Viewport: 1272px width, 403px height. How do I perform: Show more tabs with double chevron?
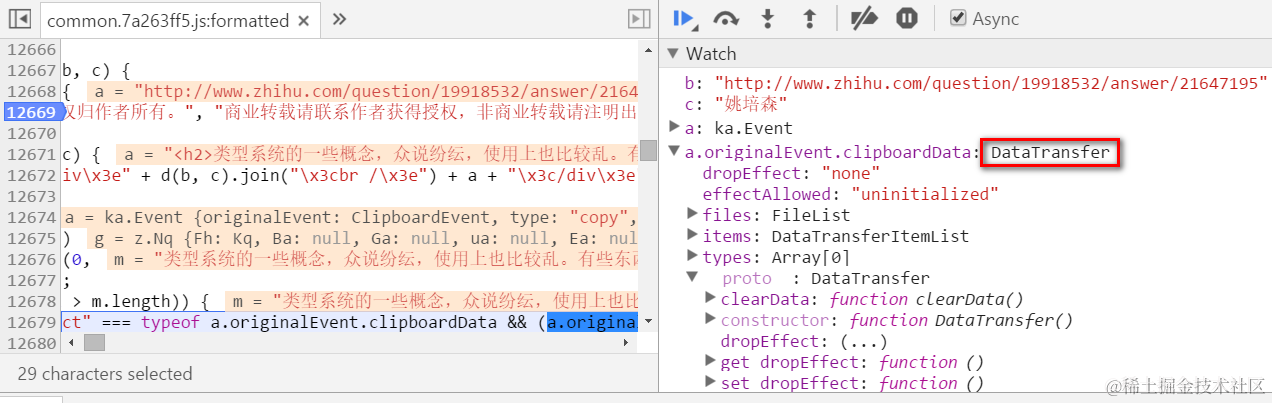pyautogui.click(x=339, y=19)
